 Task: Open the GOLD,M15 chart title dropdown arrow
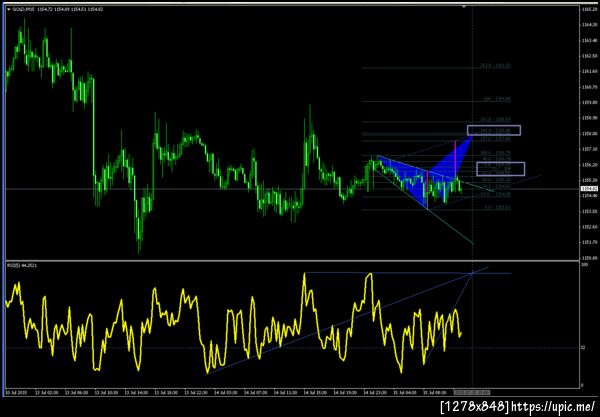tap(9, 9)
